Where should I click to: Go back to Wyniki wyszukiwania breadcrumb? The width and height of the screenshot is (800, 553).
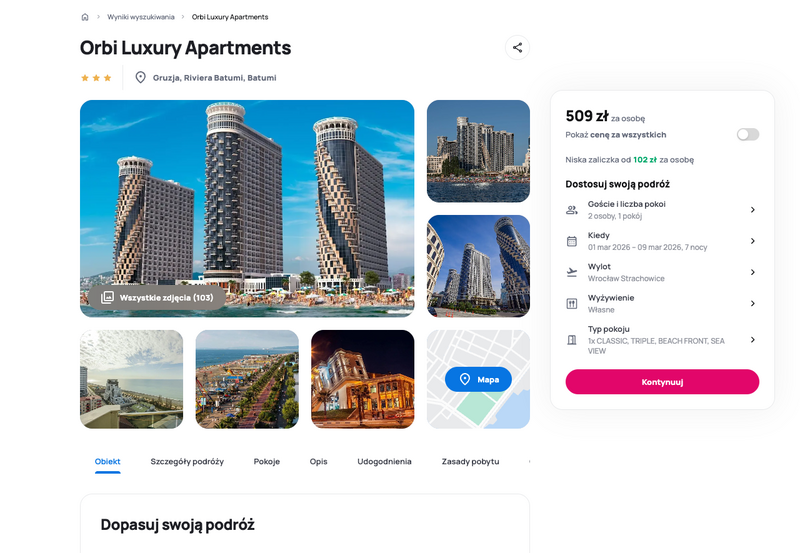[x=141, y=17]
